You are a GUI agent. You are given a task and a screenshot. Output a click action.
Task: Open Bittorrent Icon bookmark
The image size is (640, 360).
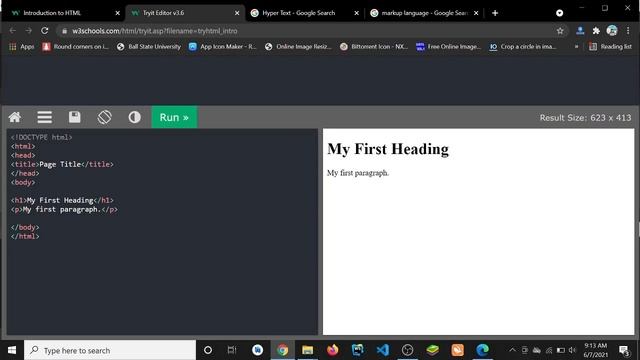click(x=374, y=47)
